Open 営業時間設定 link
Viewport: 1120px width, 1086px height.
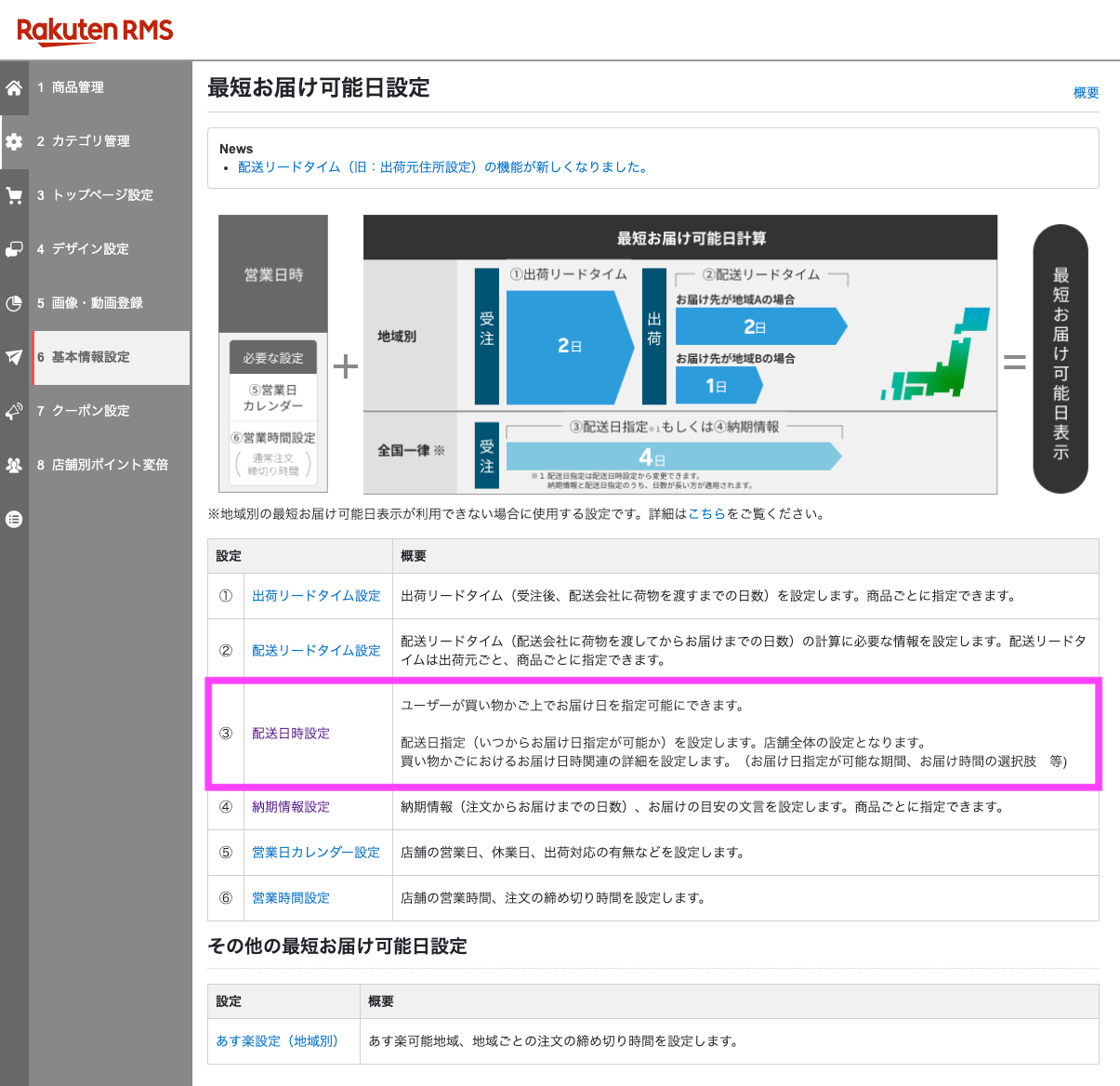(x=291, y=898)
